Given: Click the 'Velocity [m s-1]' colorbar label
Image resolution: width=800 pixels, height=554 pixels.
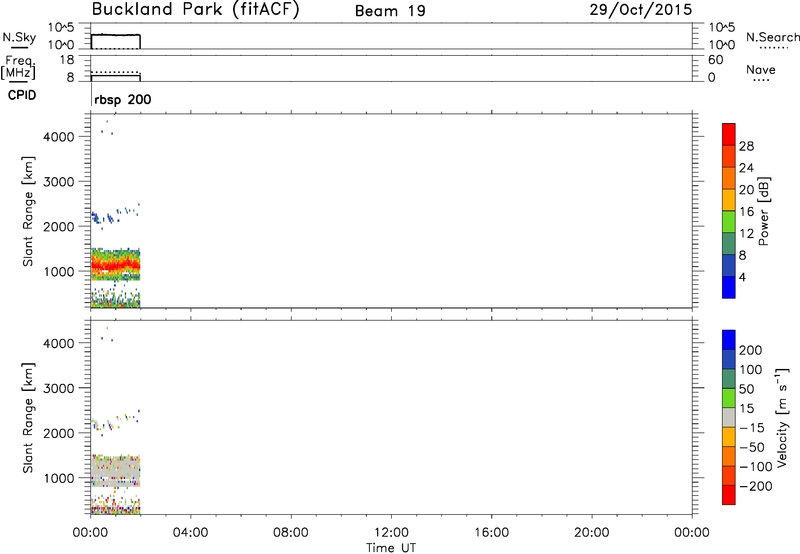Looking at the screenshot, I should point(782,417).
